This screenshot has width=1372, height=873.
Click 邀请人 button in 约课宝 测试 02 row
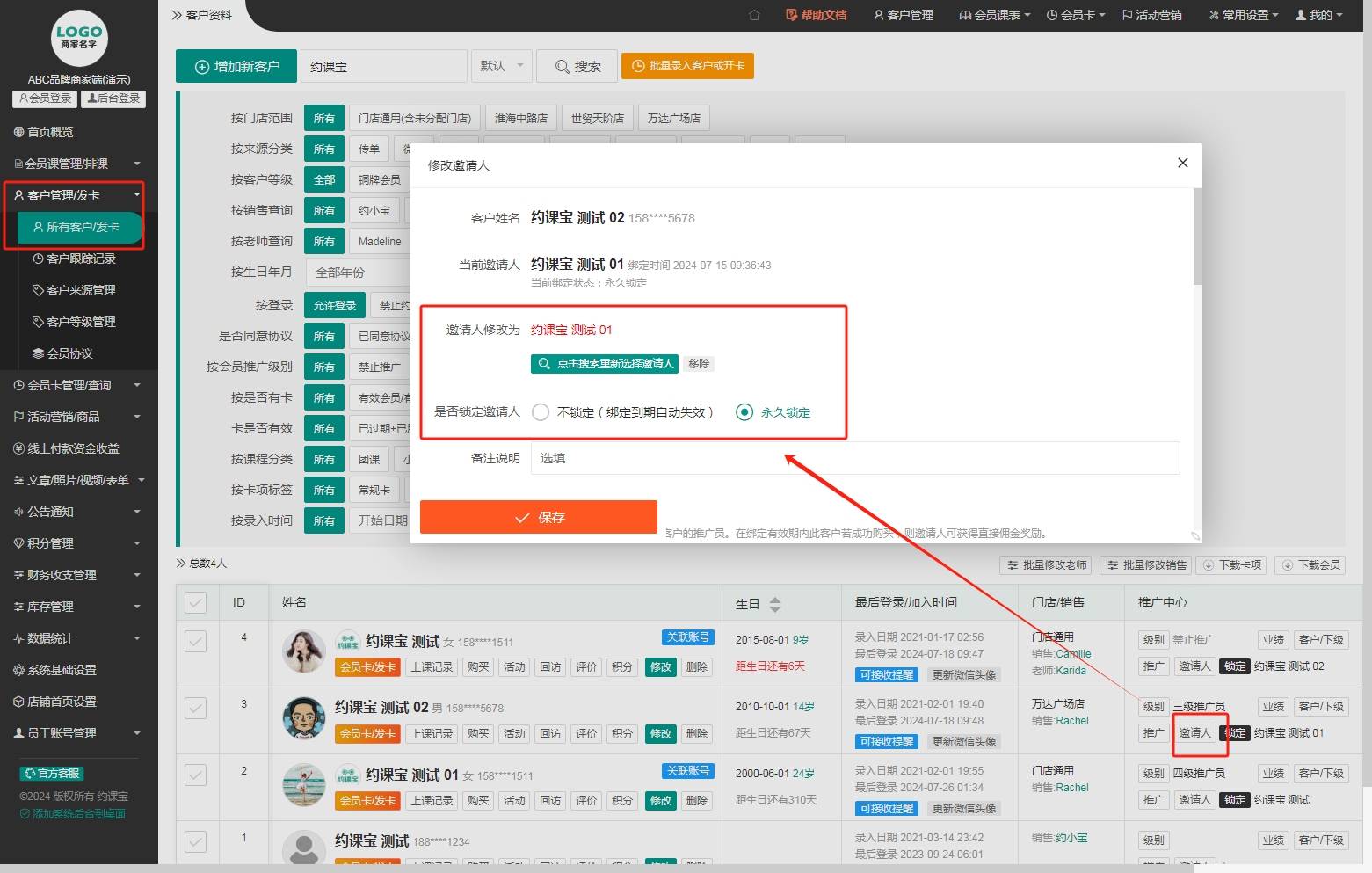click(x=1194, y=732)
